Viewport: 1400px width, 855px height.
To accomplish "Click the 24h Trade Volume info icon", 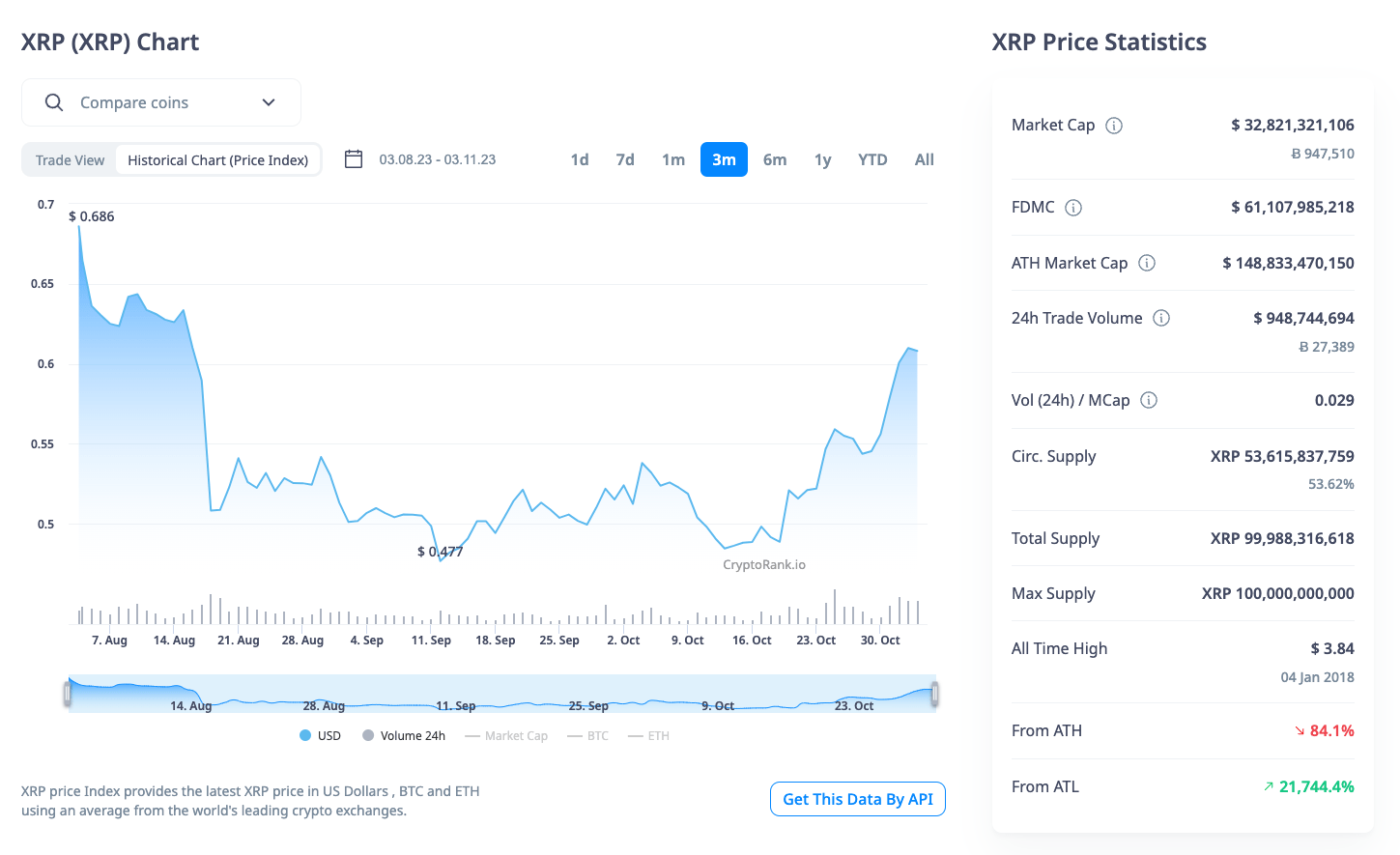I will [1161, 318].
